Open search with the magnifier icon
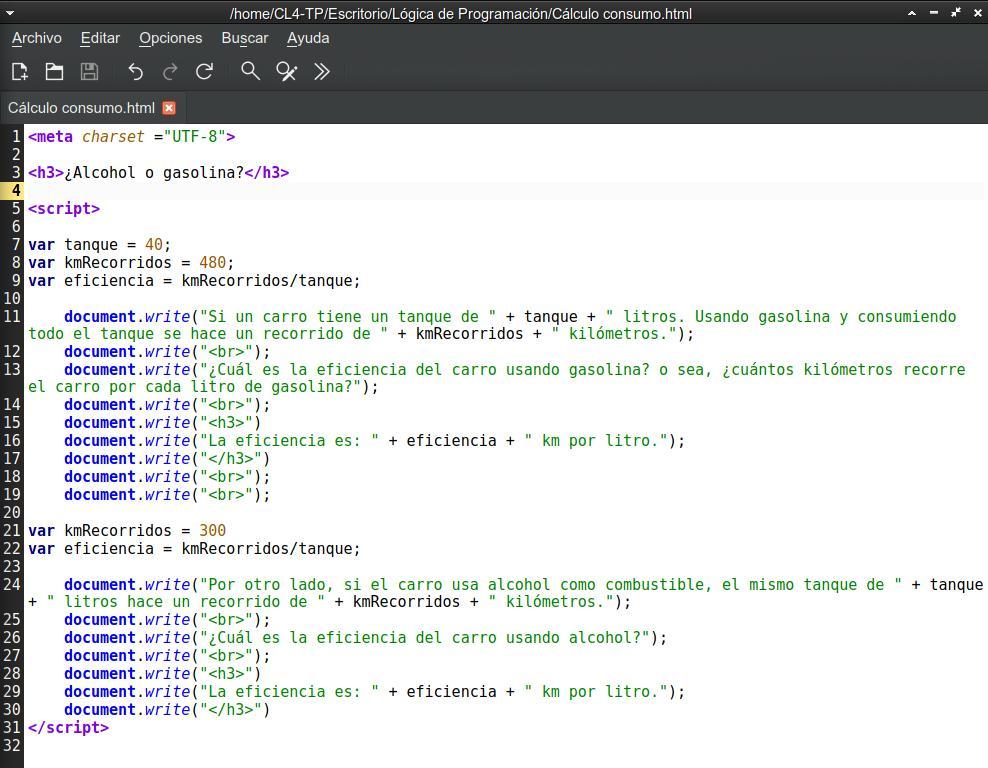Viewport: 988px width, 768px height. click(250, 71)
